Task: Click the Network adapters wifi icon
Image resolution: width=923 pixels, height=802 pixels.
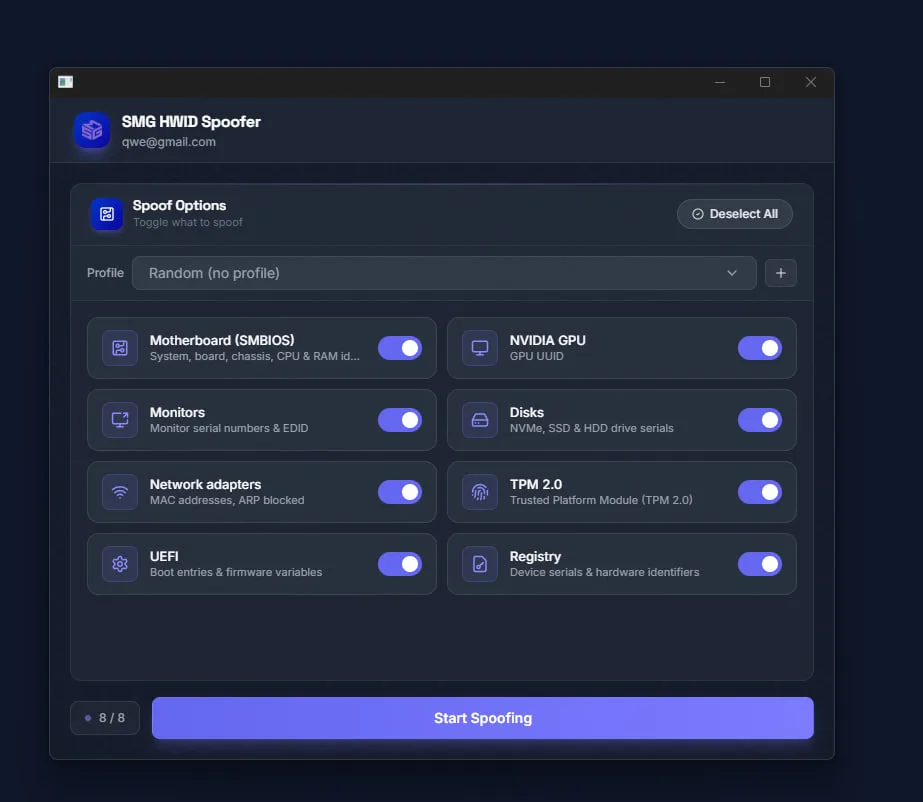Action: [120, 492]
